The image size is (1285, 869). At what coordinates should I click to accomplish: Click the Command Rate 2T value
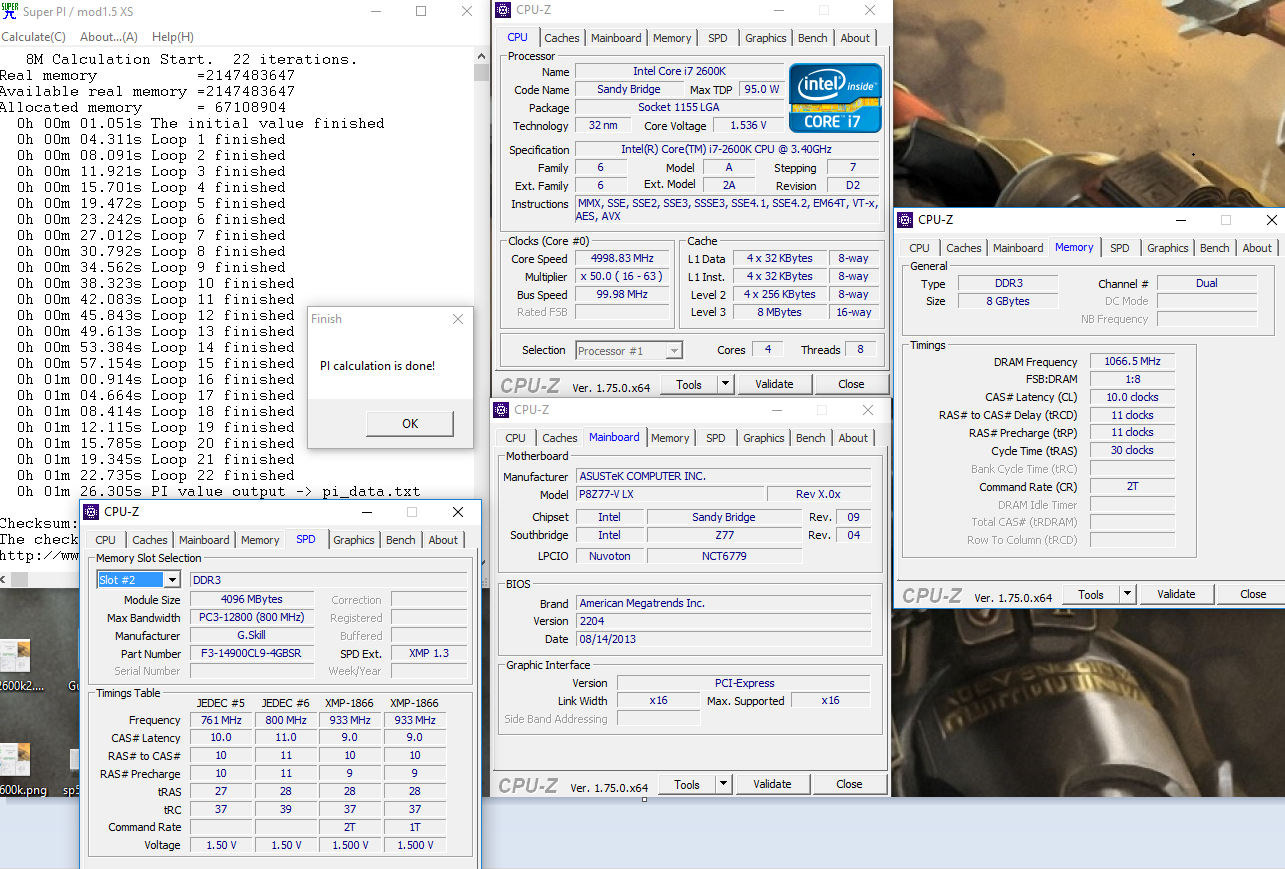pyautogui.click(x=1131, y=487)
